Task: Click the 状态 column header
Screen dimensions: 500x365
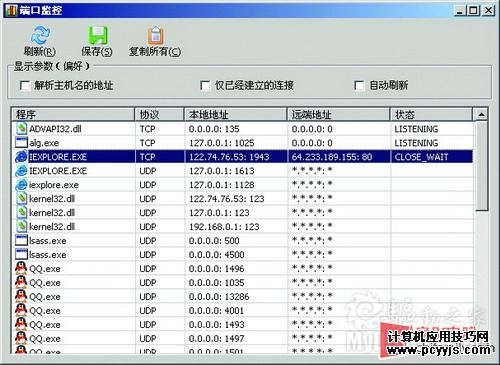Action: click(x=431, y=114)
